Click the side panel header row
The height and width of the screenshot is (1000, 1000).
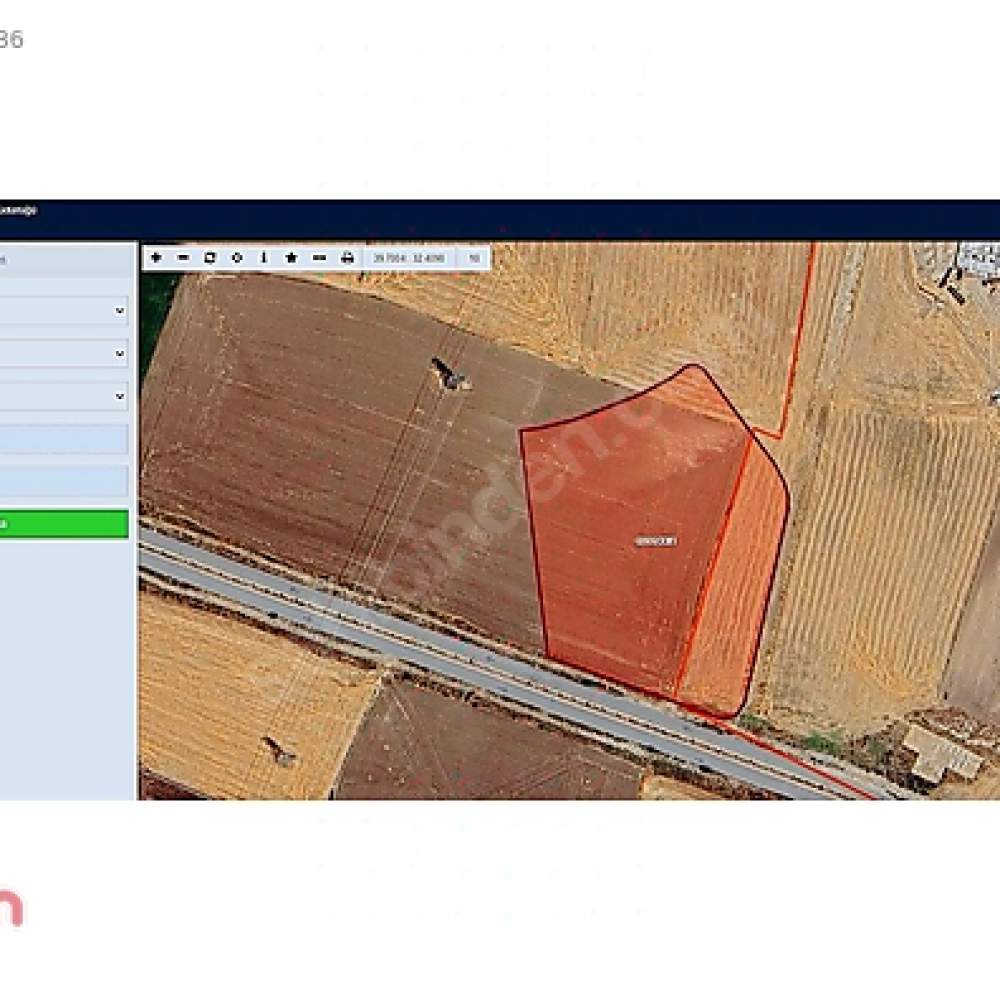(67, 260)
